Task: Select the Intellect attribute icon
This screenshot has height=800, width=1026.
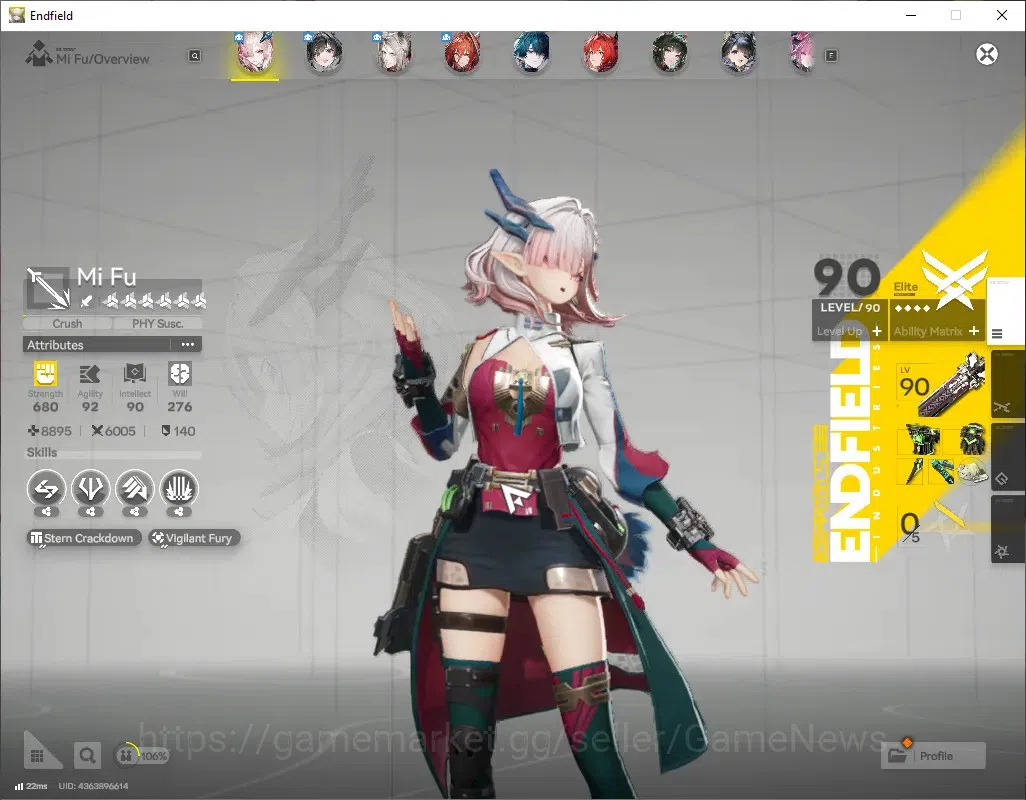Action: click(135, 374)
